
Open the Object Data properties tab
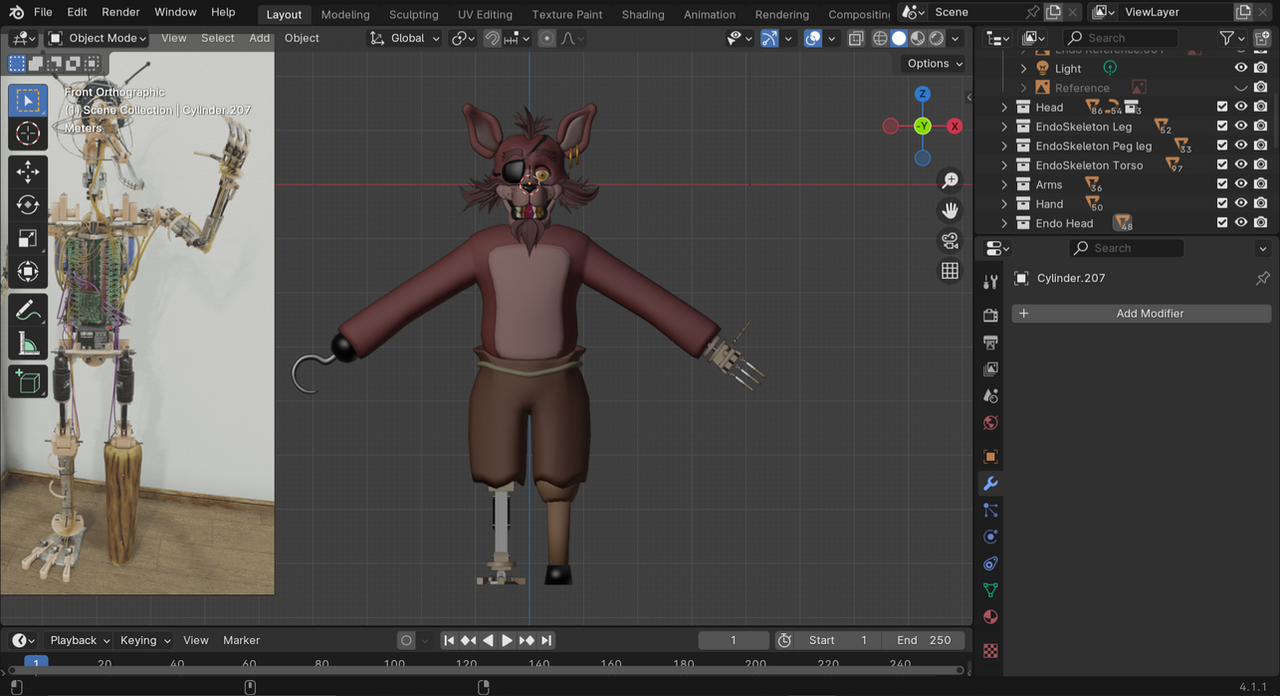990,590
